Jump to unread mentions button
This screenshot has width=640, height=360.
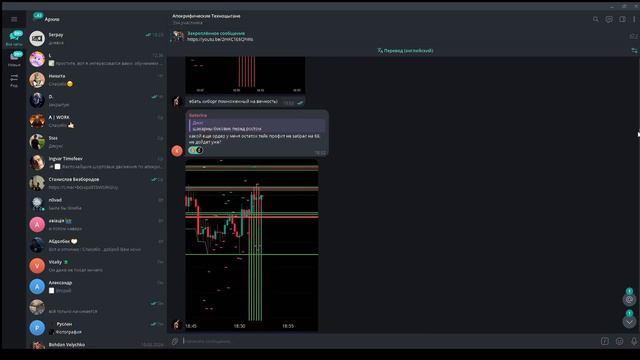pyautogui.click(x=629, y=299)
